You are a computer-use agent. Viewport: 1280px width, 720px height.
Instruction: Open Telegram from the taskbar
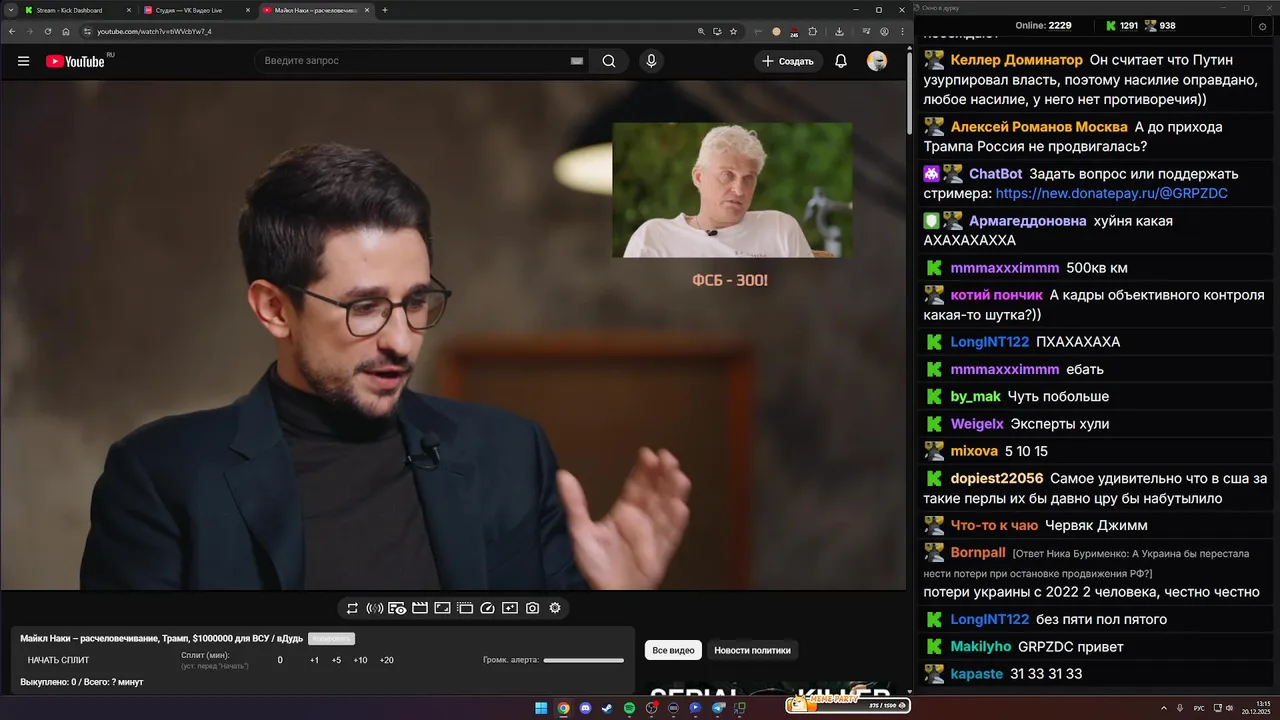click(x=718, y=708)
